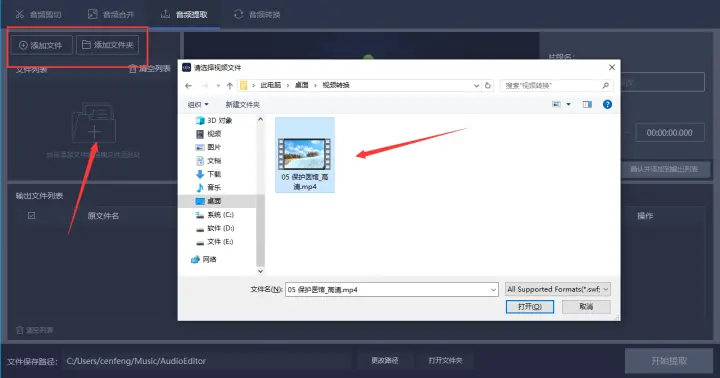Expand the file name dropdown arrow
The image size is (720, 378).
(493, 290)
